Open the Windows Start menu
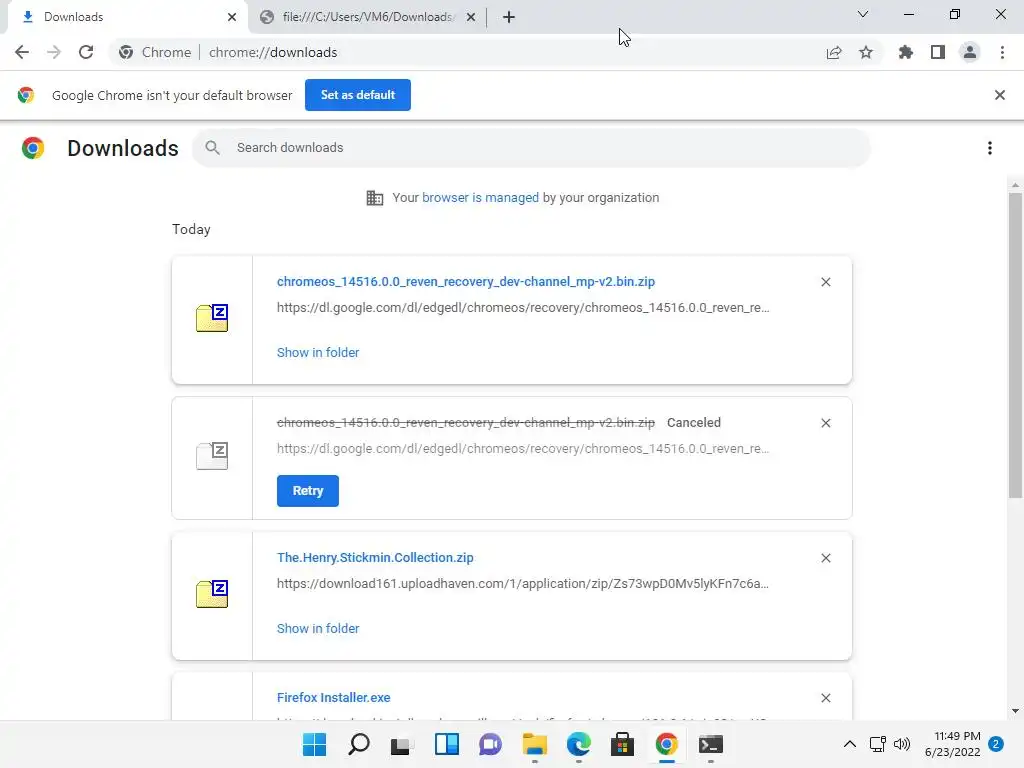 [x=314, y=744]
